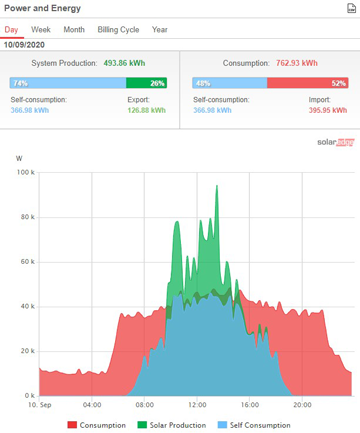Click the 20:00 x-axis label
360x433 pixels.
[302, 405]
